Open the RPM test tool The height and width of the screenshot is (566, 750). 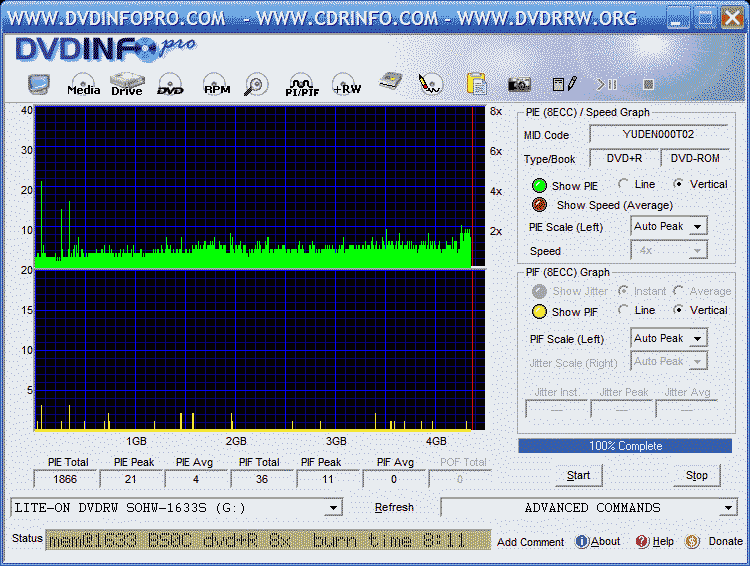click(216, 85)
